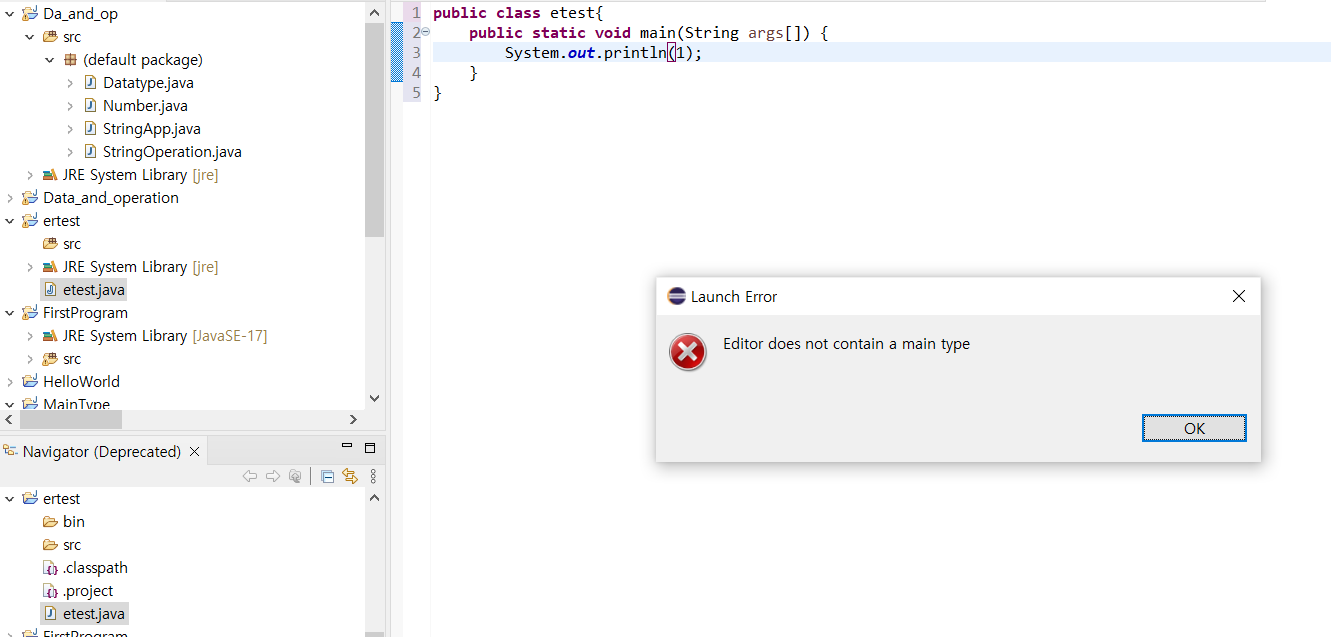The width and height of the screenshot is (1331, 637).
Task: Collapse the src folder under Da_and_op
Action: pyautogui.click(x=30, y=37)
